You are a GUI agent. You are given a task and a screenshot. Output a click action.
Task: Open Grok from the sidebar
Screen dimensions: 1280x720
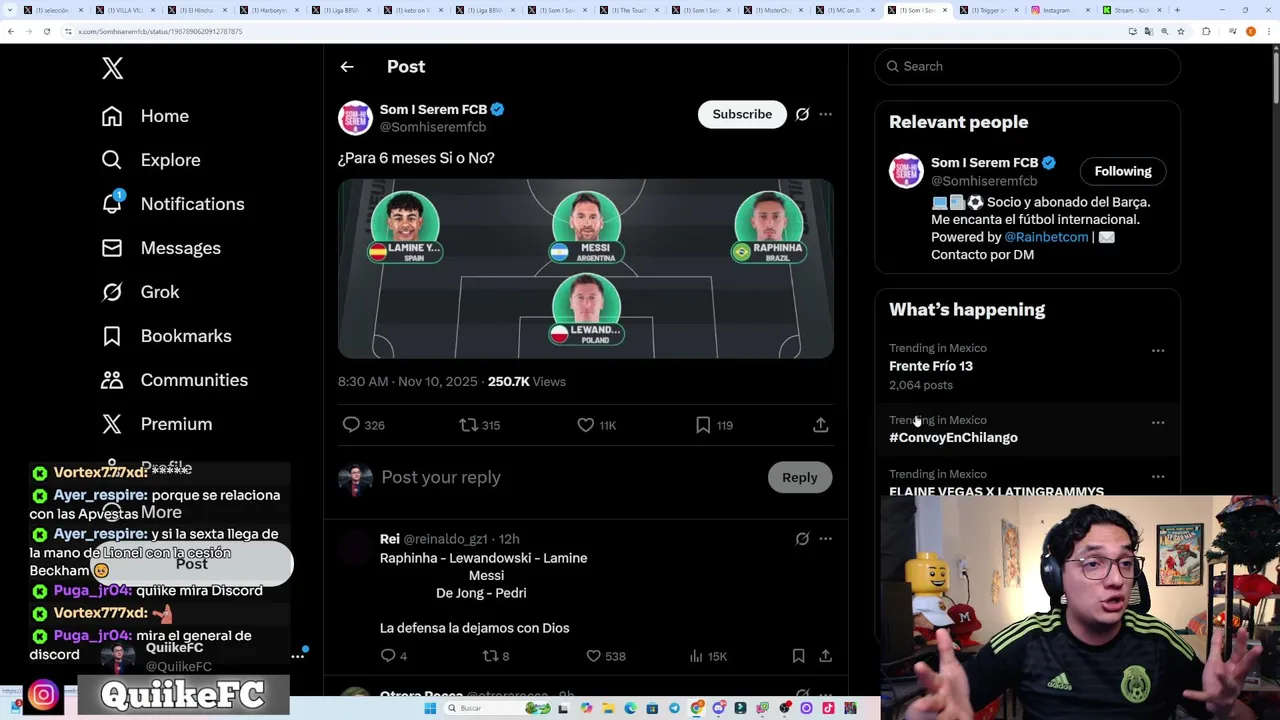coord(140,292)
